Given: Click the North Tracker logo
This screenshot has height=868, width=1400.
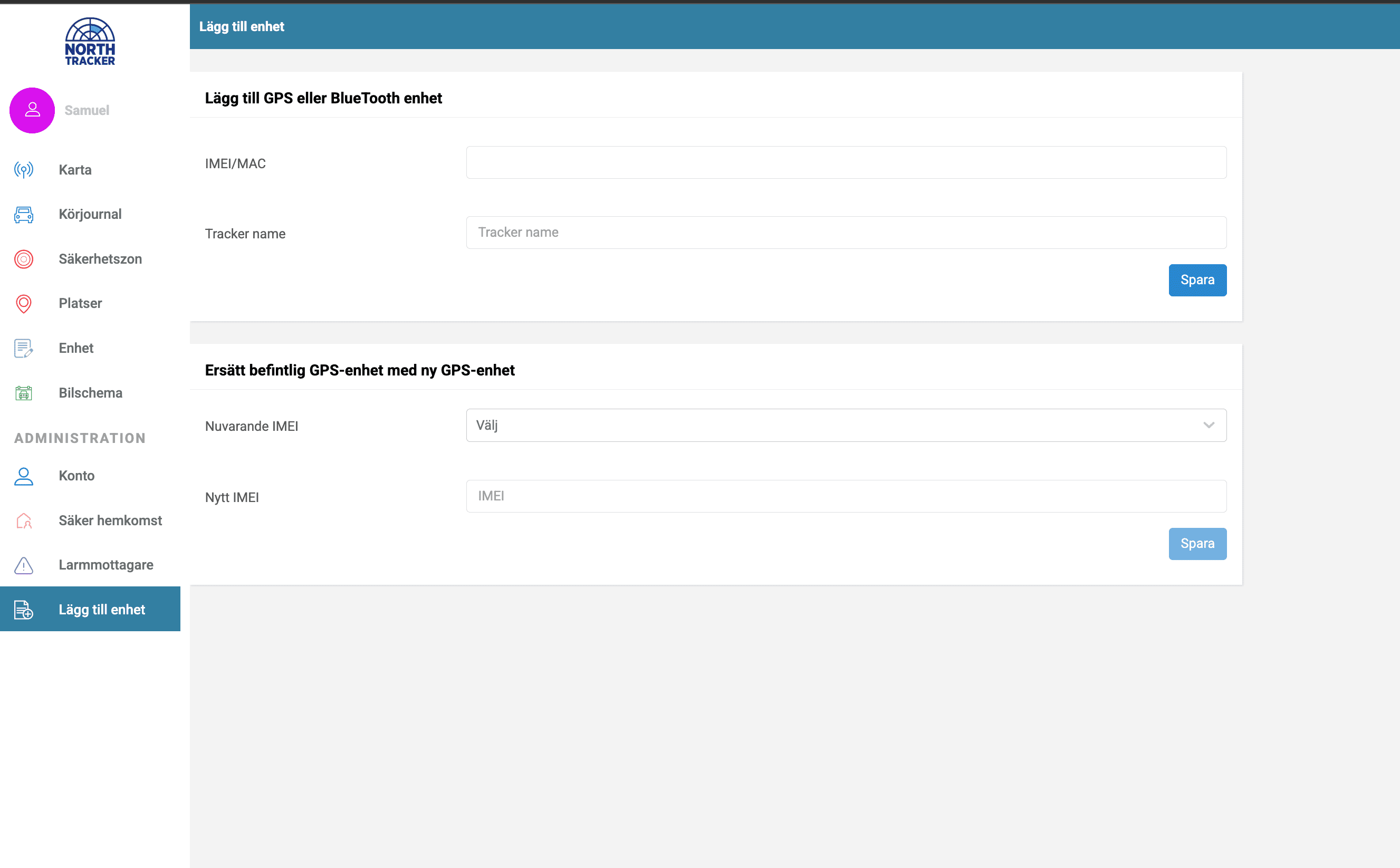Looking at the screenshot, I should tap(90, 41).
